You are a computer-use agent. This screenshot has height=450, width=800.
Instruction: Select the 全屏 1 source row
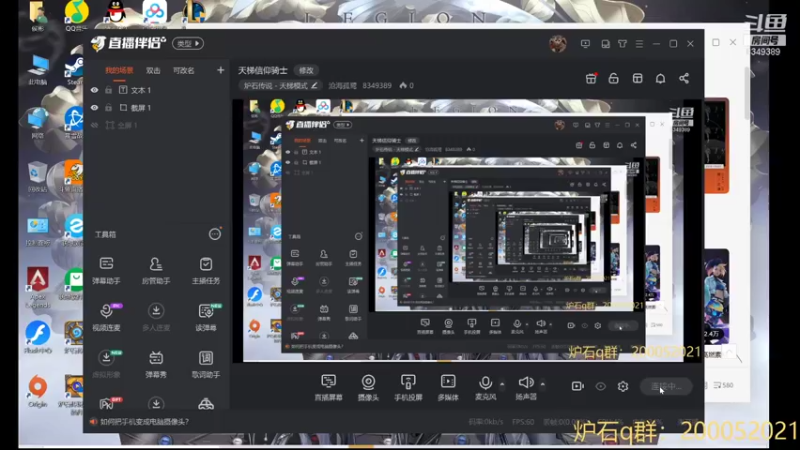(157, 125)
